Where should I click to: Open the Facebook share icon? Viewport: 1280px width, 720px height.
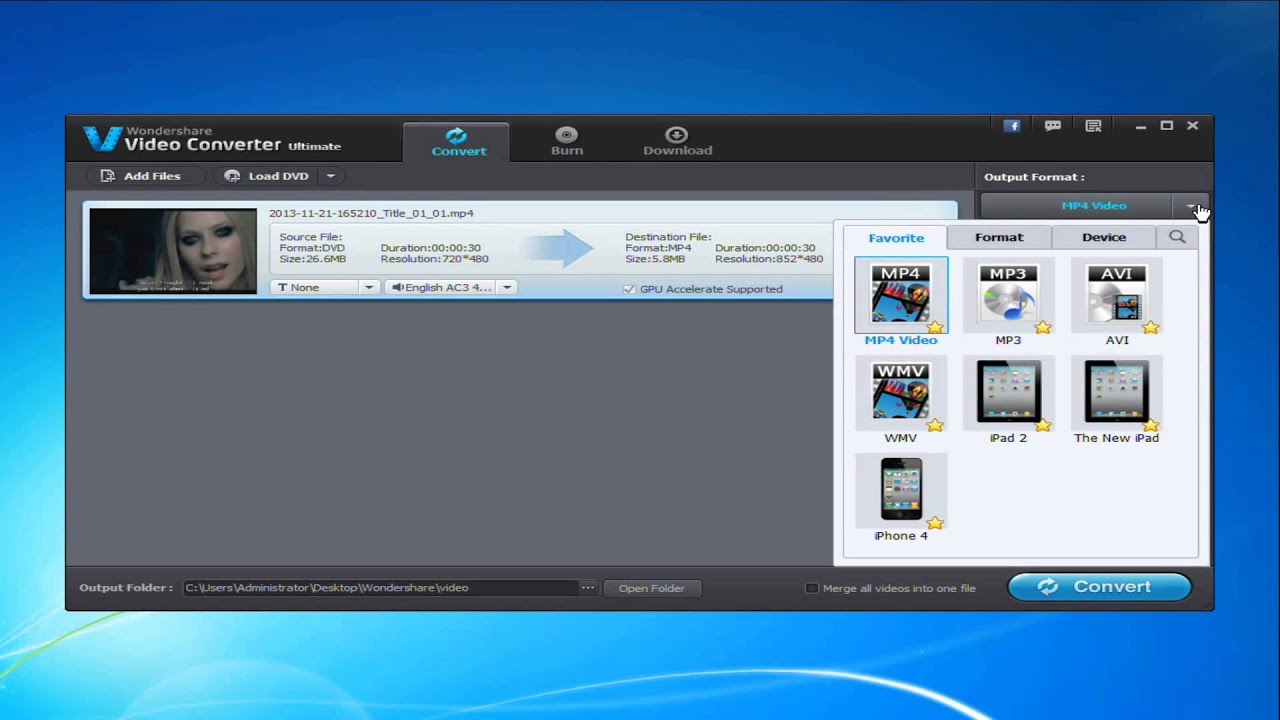coord(1012,126)
